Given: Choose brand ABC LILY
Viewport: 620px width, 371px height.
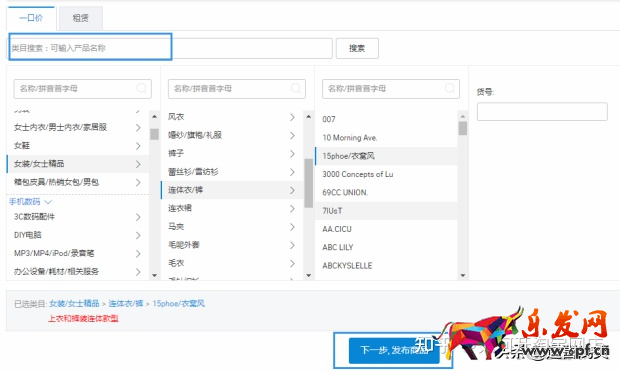Looking at the screenshot, I should pyautogui.click(x=386, y=247).
